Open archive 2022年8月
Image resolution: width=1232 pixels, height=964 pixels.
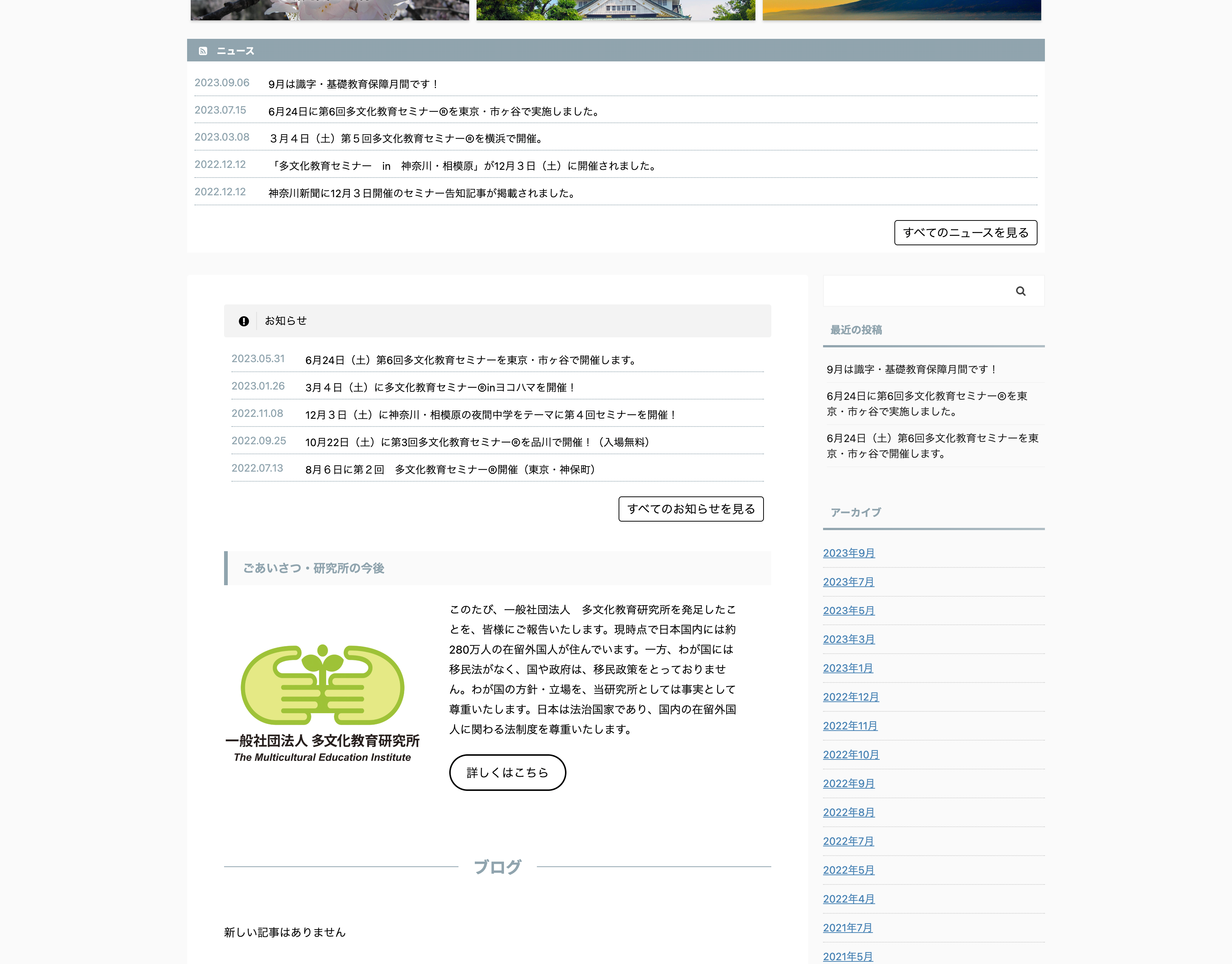[x=849, y=812]
